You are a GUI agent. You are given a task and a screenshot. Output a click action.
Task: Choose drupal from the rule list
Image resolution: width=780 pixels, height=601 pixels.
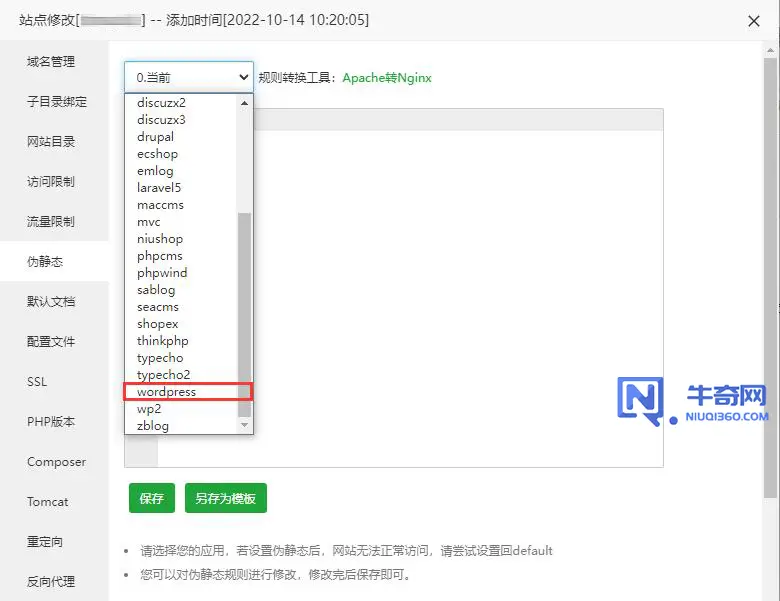[181, 136]
